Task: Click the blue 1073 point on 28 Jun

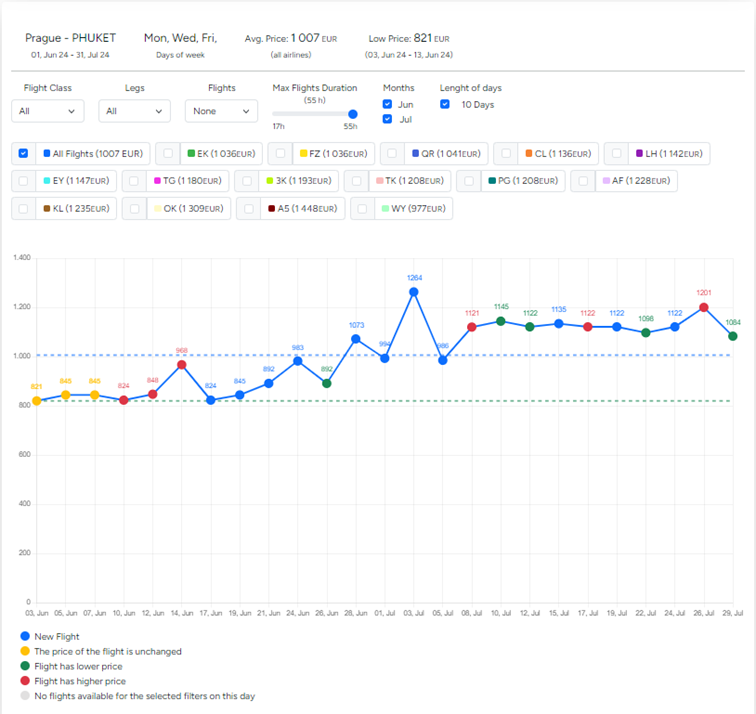Action: click(x=355, y=339)
